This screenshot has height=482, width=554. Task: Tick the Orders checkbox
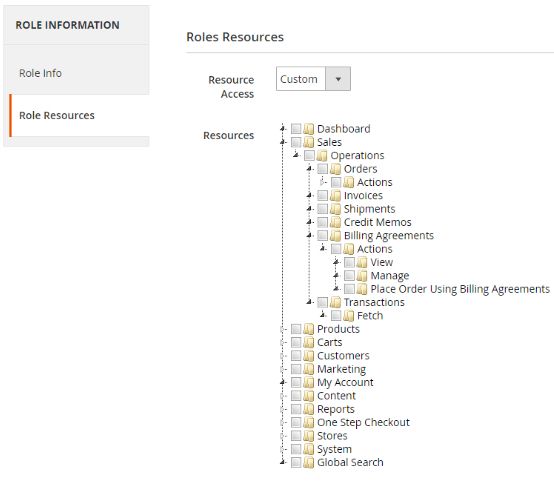tap(322, 169)
